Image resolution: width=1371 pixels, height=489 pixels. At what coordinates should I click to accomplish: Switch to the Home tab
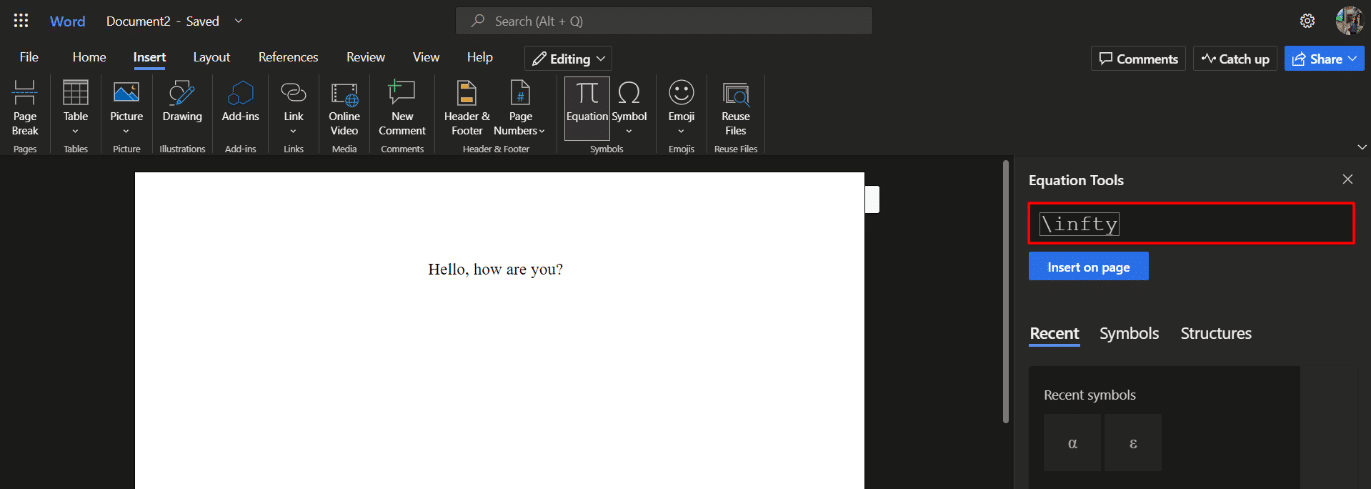(x=89, y=57)
